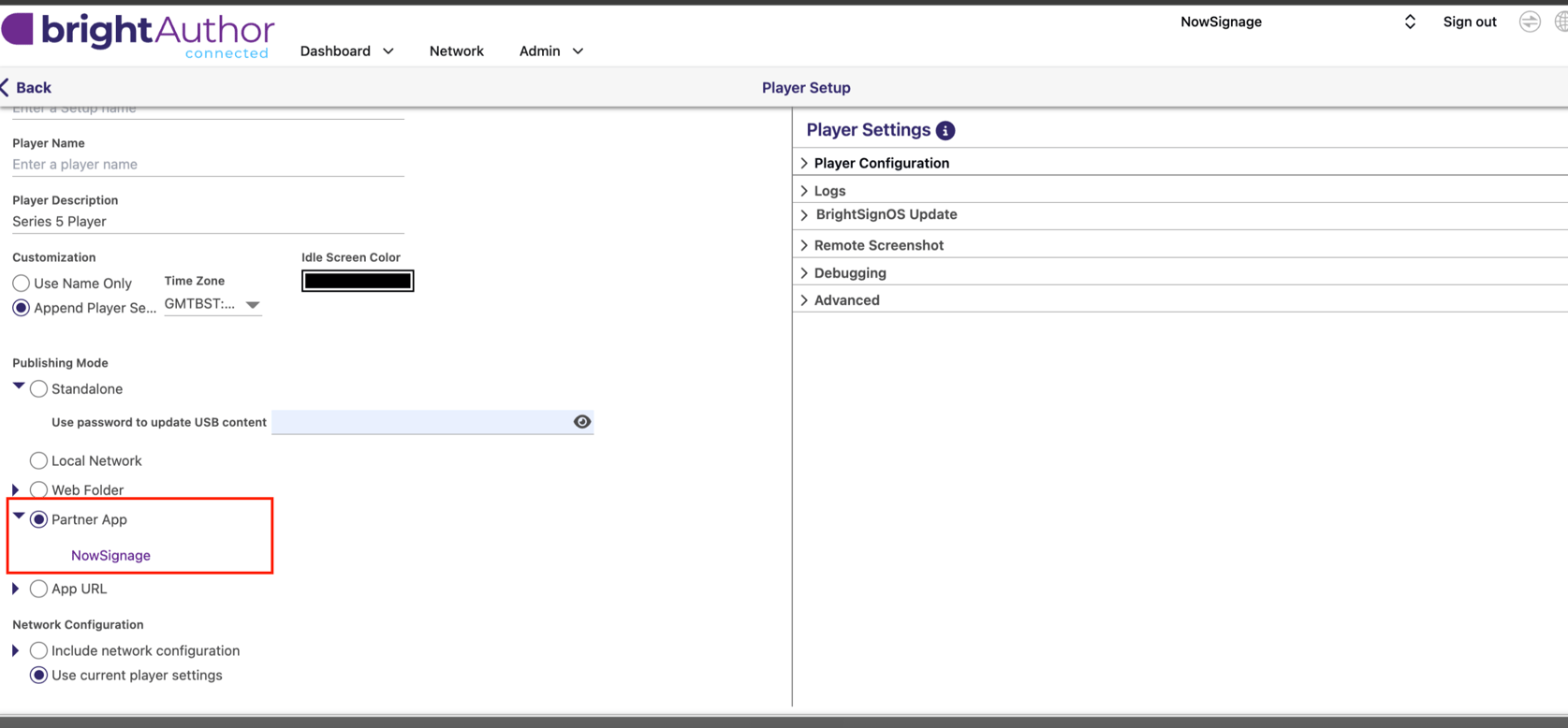Select the Use Name Only option
The image size is (1568, 728).
coord(21,283)
